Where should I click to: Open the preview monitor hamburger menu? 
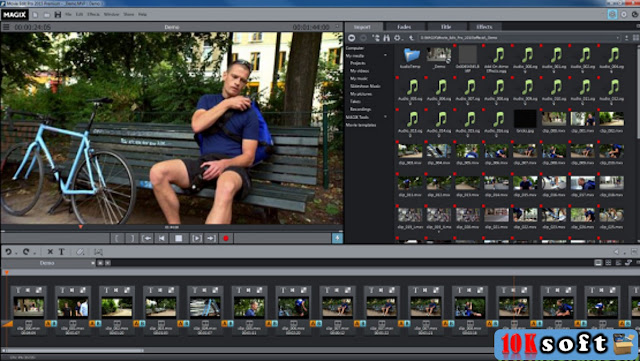(6, 27)
